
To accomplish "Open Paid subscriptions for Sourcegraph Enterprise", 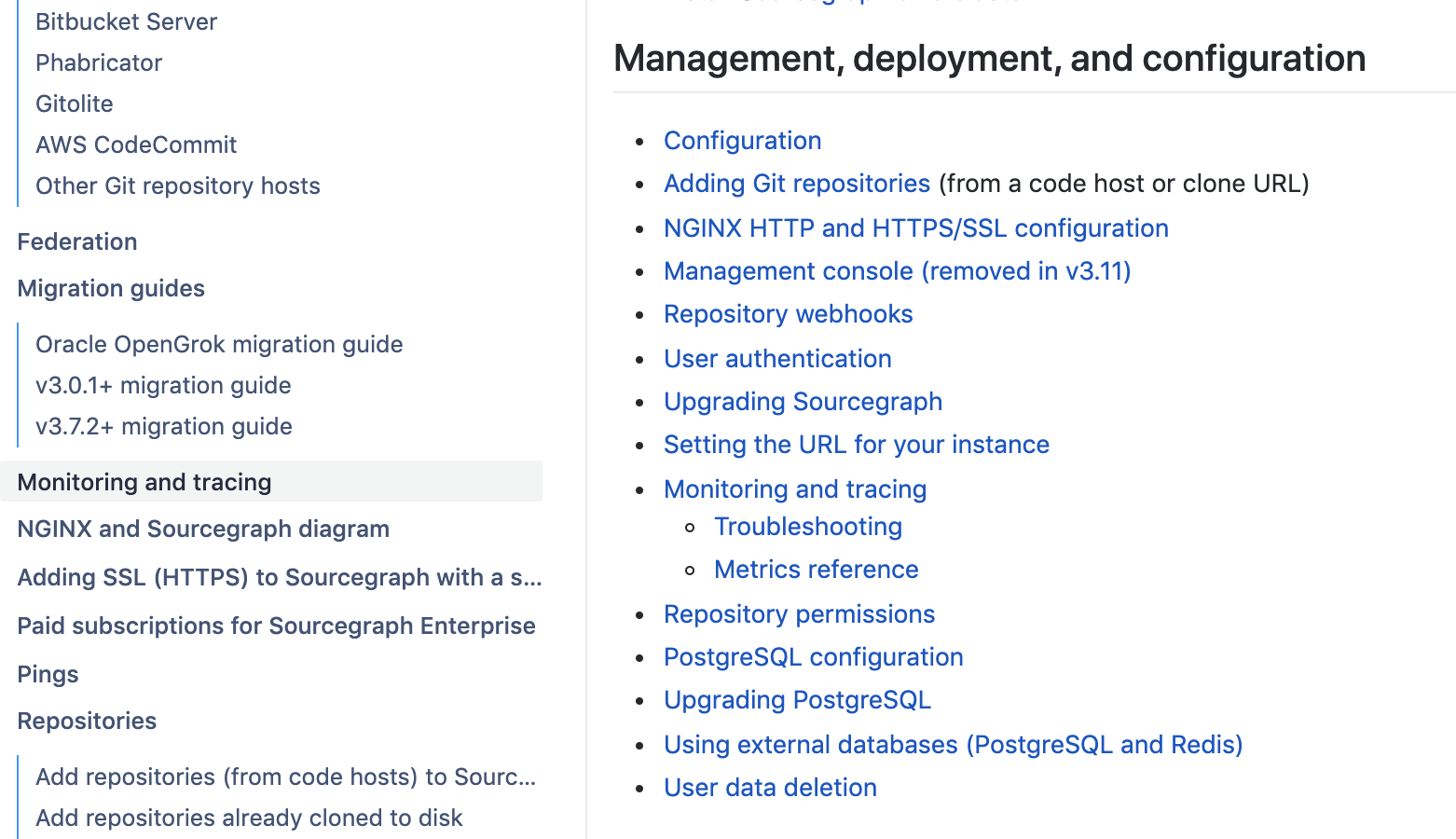I will click(276, 626).
